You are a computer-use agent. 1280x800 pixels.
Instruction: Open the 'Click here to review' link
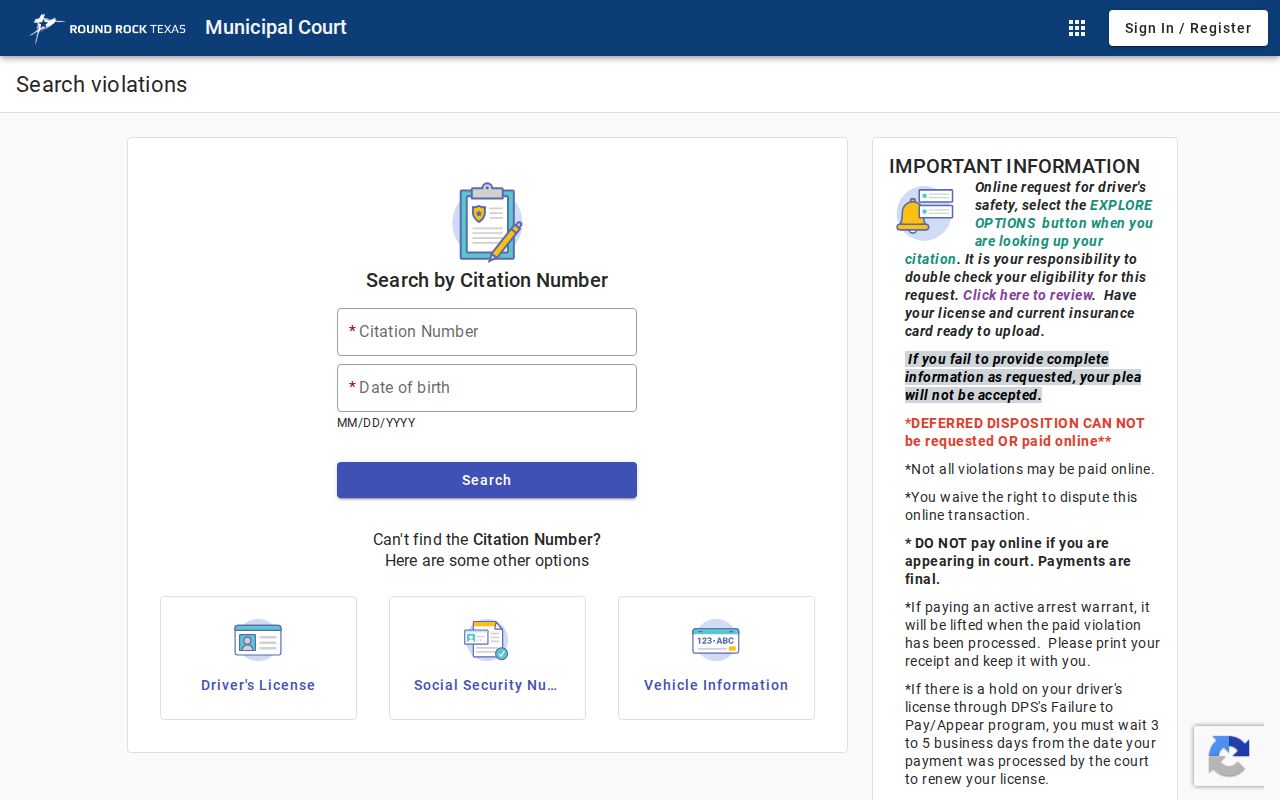[x=1028, y=295]
